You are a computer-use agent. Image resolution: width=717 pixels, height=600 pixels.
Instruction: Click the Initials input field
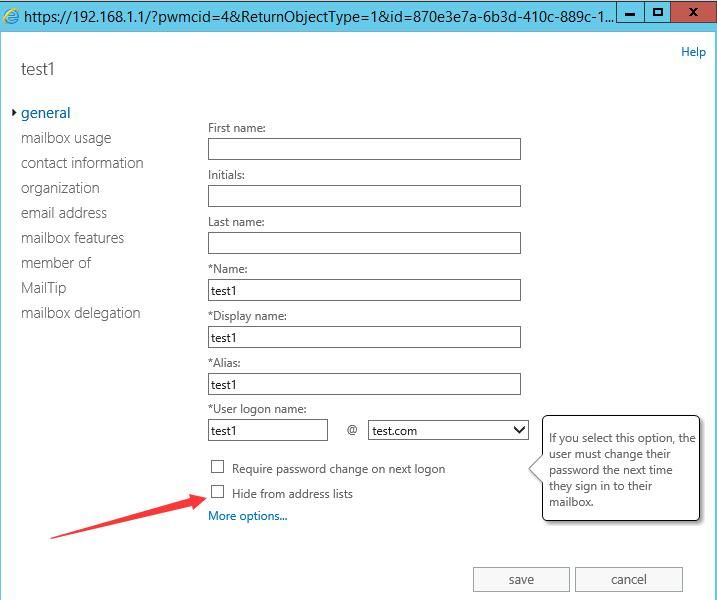(x=364, y=196)
